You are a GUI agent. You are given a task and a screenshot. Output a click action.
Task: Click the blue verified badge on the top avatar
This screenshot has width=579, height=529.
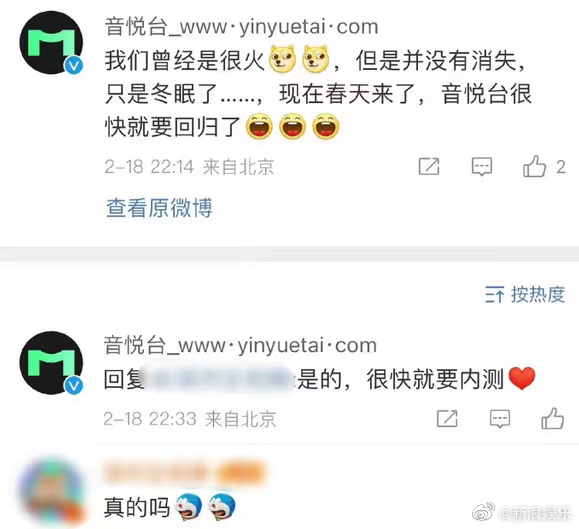click(x=74, y=65)
